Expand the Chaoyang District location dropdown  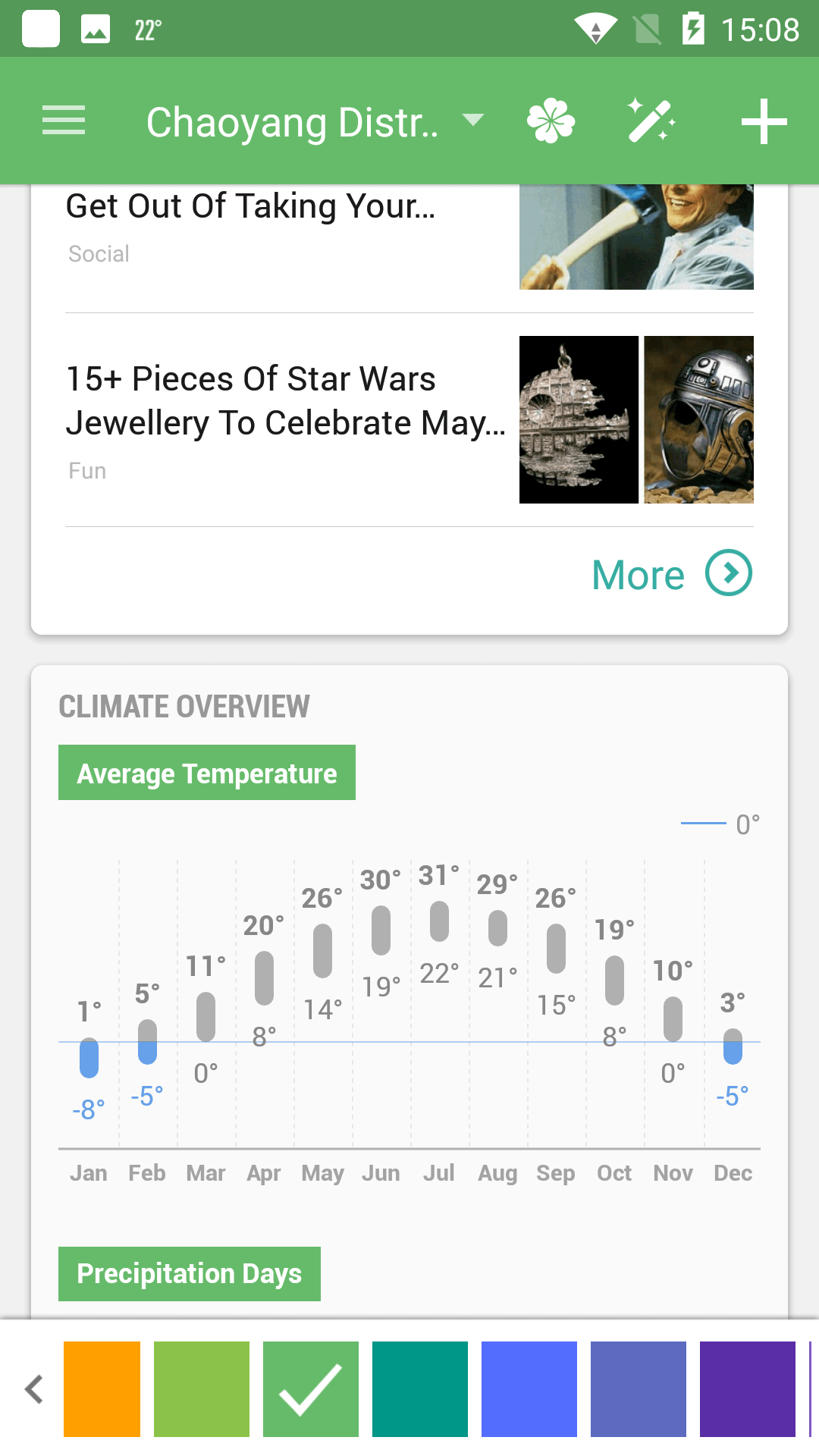click(473, 120)
